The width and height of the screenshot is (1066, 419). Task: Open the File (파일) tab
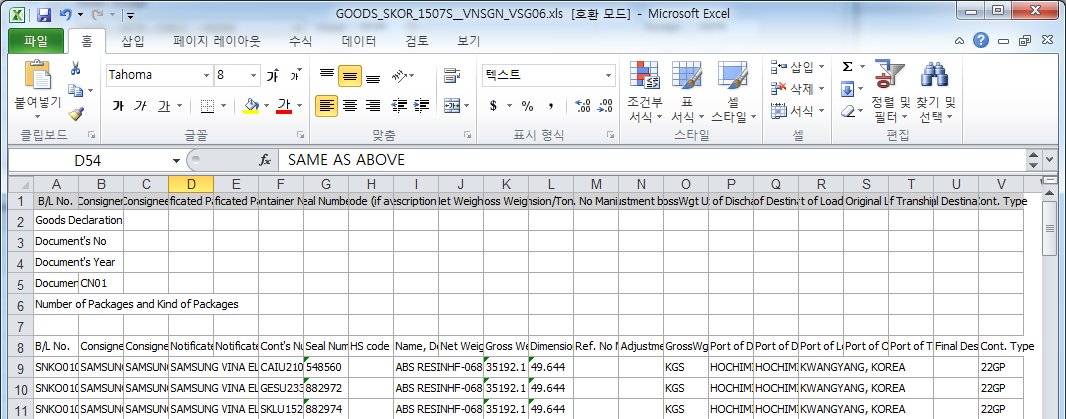pos(36,41)
